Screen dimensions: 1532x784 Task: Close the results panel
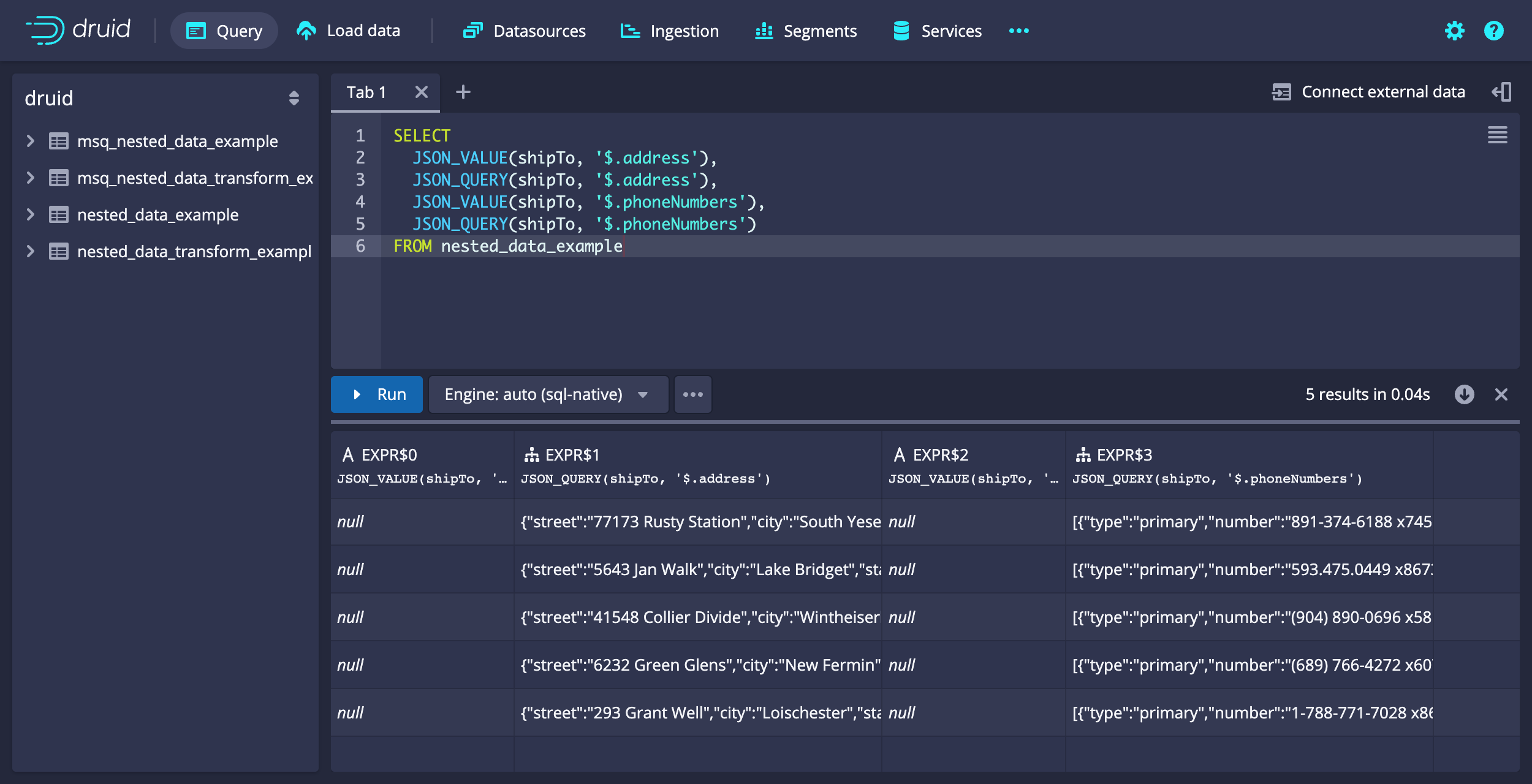pyautogui.click(x=1503, y=394)
